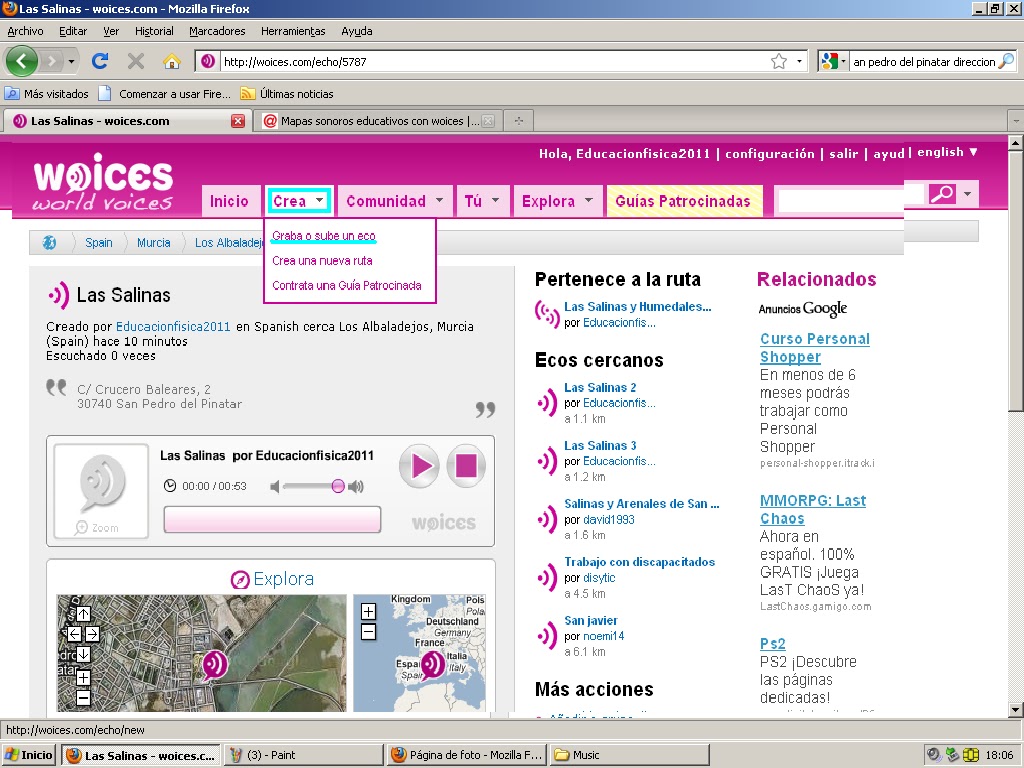Viewport: 1024px width, 768px height.
Task: Mute audio with small speaker icon
Action: (x=275, y=487)
